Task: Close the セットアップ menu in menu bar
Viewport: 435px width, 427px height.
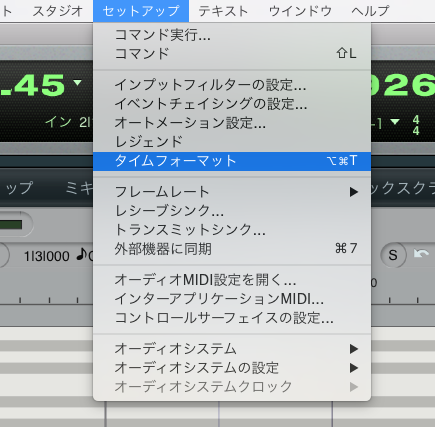Action: tap(141, 11)
